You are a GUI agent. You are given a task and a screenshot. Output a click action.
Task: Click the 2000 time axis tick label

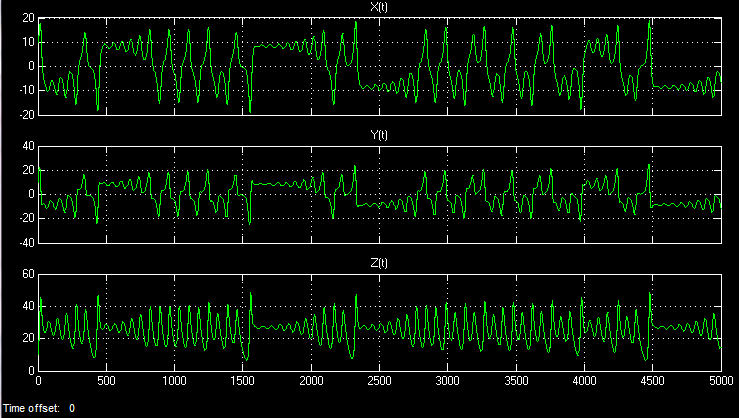(311, 380)
